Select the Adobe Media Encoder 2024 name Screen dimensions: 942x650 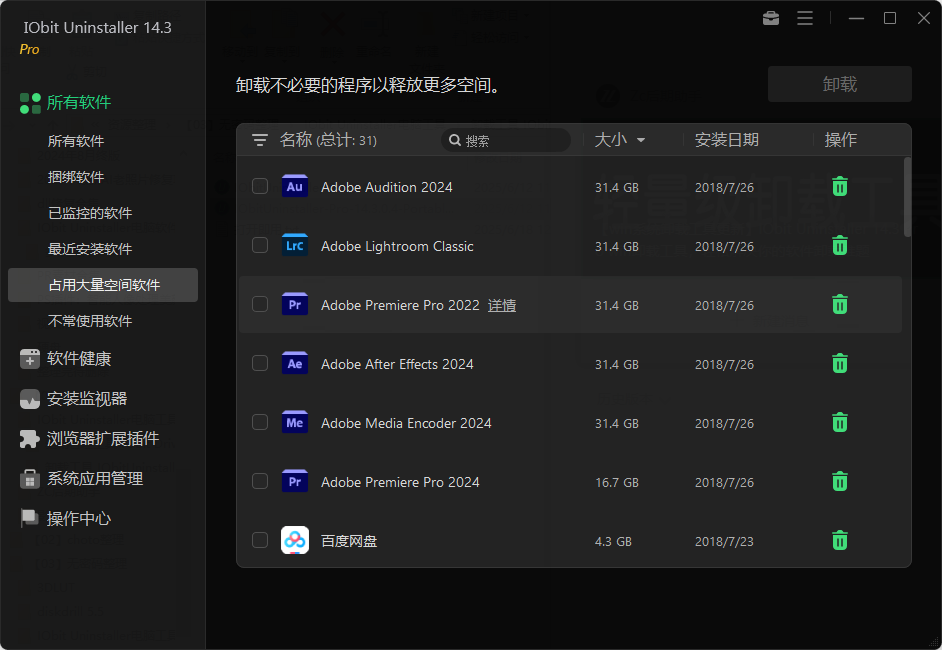(406, 423)
